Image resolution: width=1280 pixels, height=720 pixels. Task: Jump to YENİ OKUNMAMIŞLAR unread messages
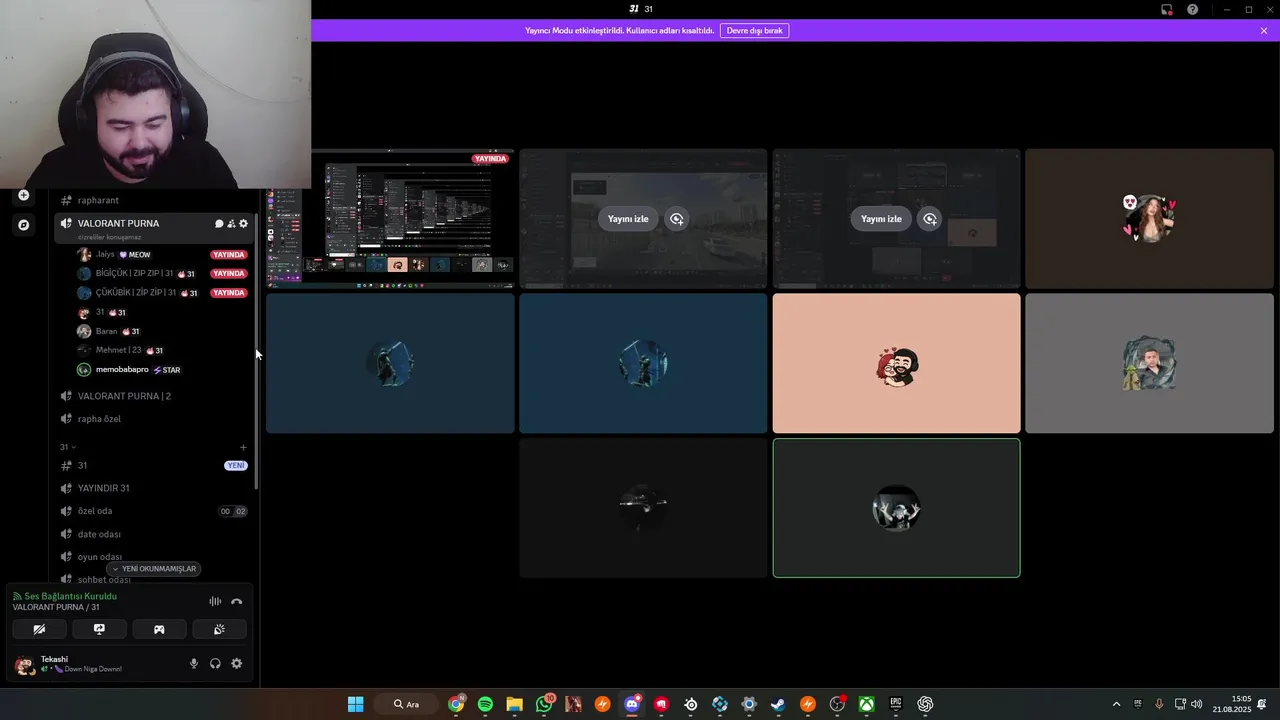(153, 568)
